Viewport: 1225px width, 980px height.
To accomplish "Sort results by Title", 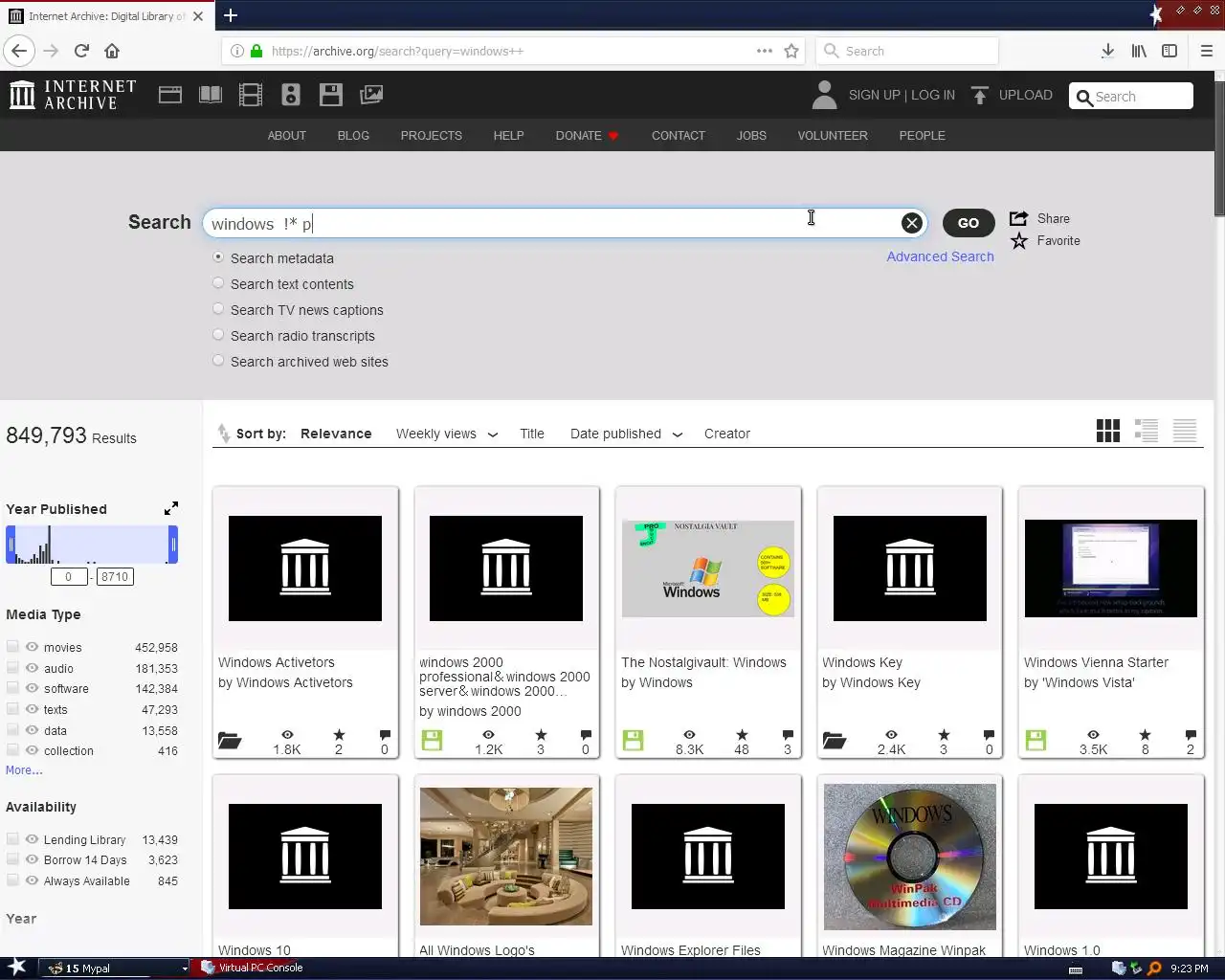I will [532, 434].
